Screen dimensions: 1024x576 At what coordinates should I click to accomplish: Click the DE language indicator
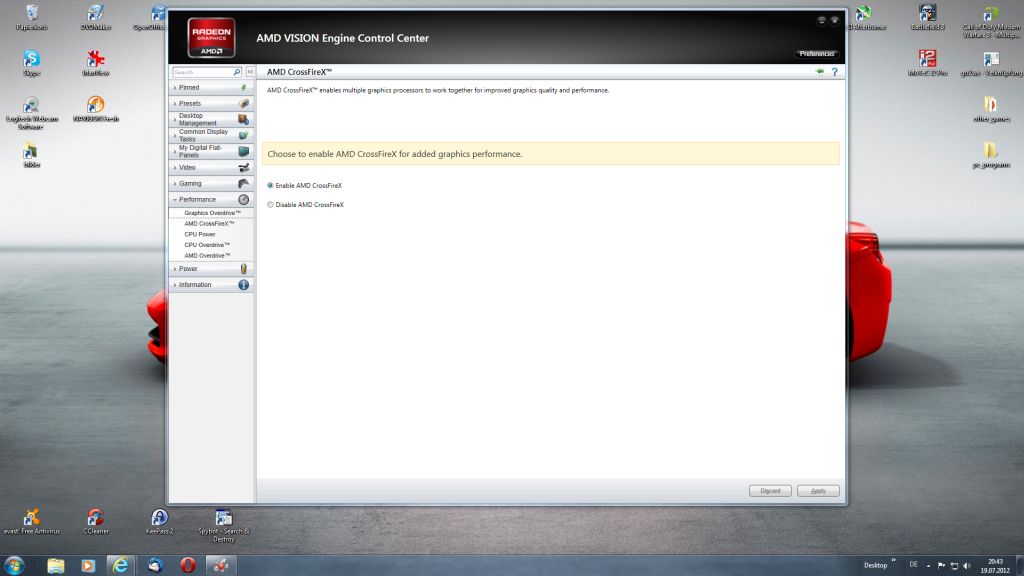click(913, 565)
